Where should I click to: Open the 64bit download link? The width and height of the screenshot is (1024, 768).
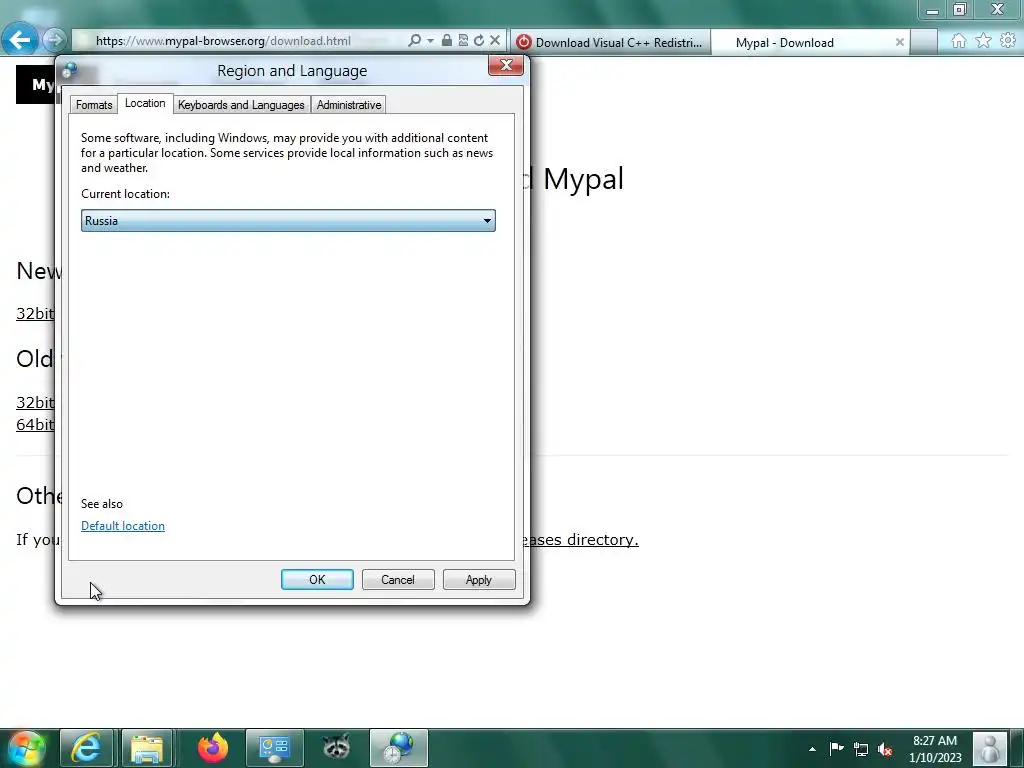point(35,424)
